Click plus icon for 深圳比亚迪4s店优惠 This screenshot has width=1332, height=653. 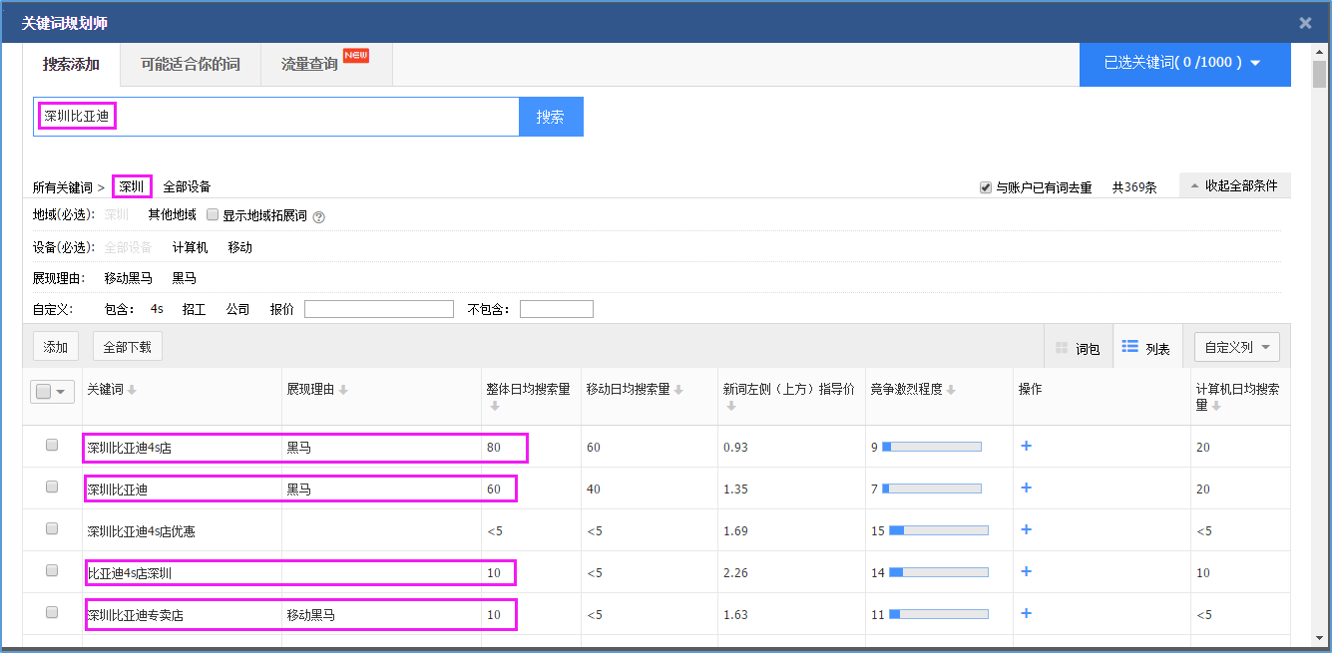click(1026, 530)
